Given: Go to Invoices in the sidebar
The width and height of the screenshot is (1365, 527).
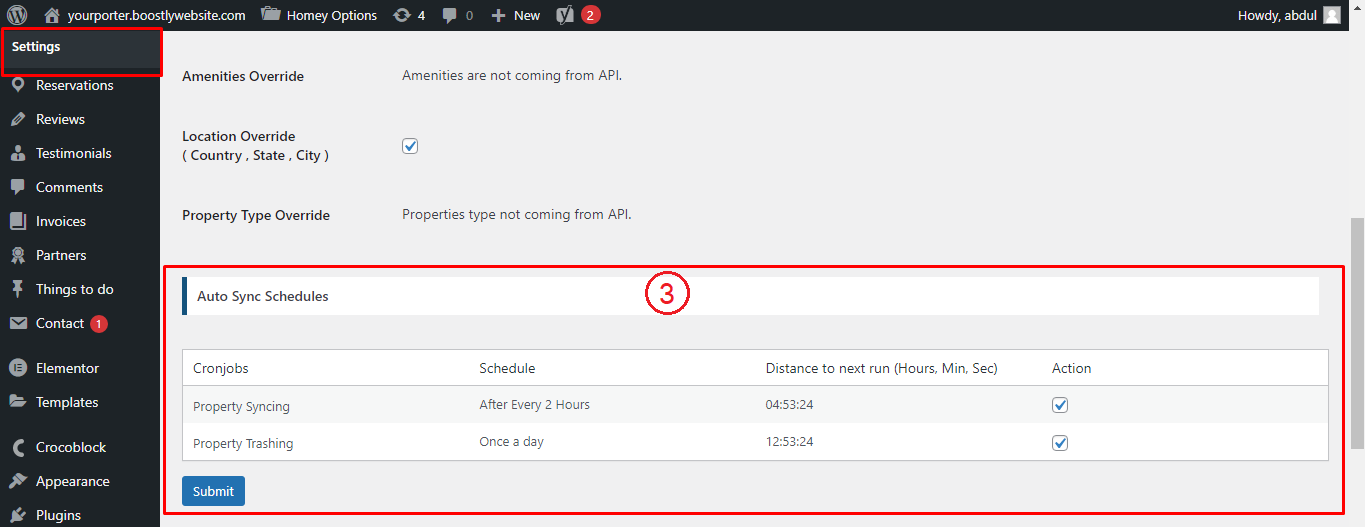Looking at the screenshot, I should [x=61, y=221].
